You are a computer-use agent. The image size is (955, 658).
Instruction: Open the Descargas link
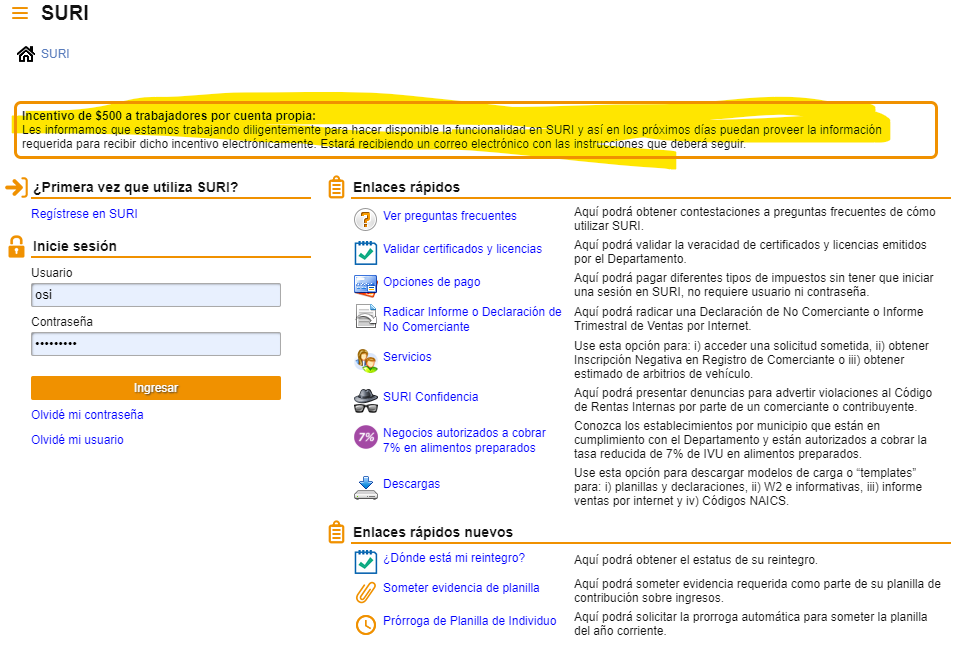(x=411, y=484)
